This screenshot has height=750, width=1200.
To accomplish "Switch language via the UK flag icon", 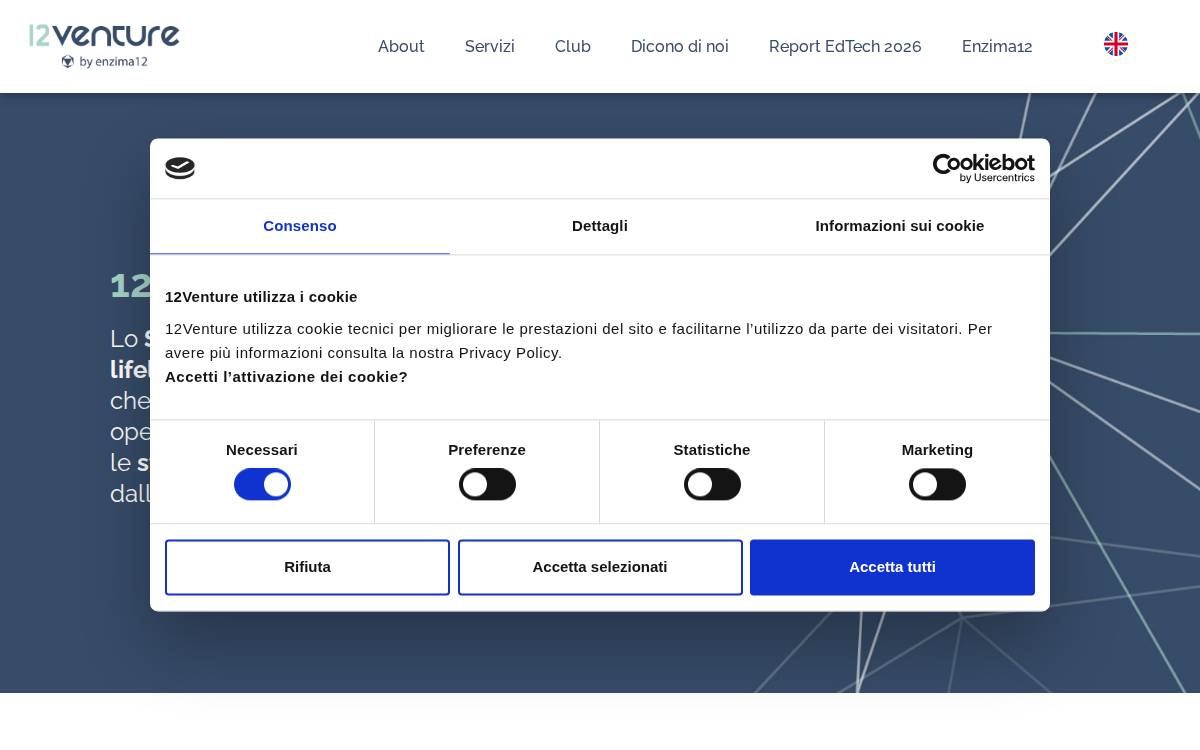I will click(1116, 44).
